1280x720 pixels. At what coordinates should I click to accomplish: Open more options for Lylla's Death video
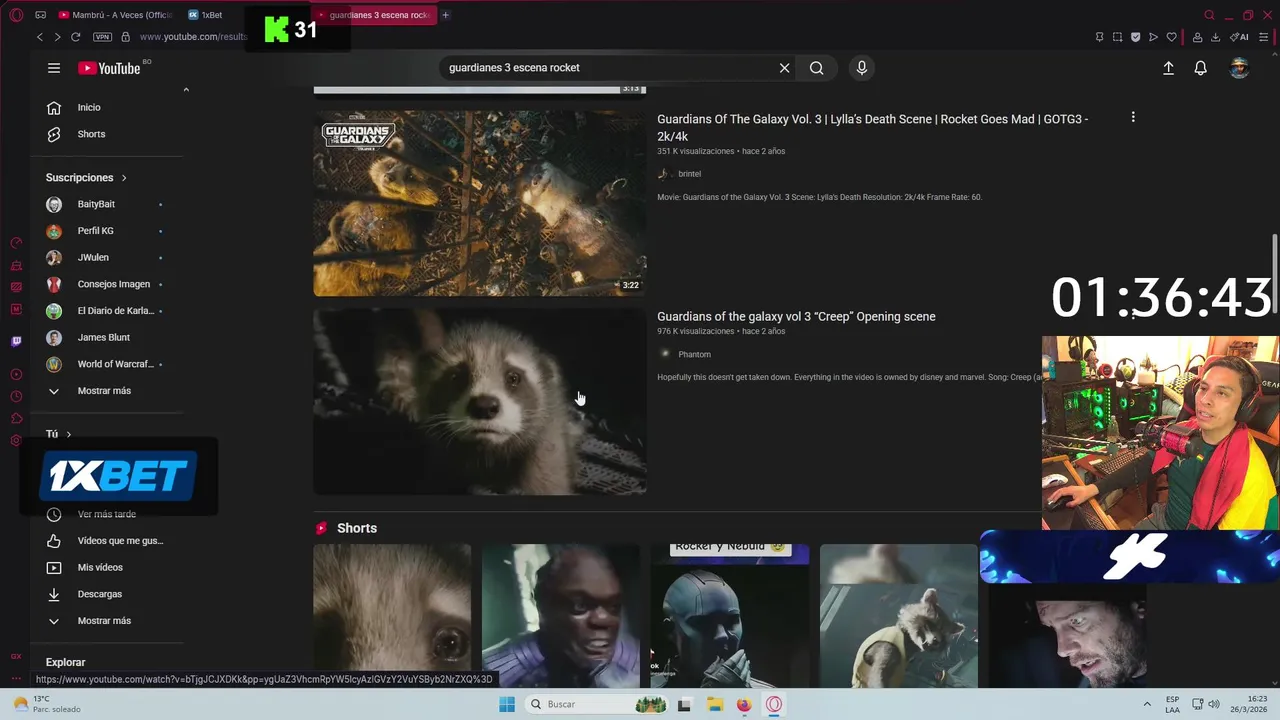[1133, 117]
